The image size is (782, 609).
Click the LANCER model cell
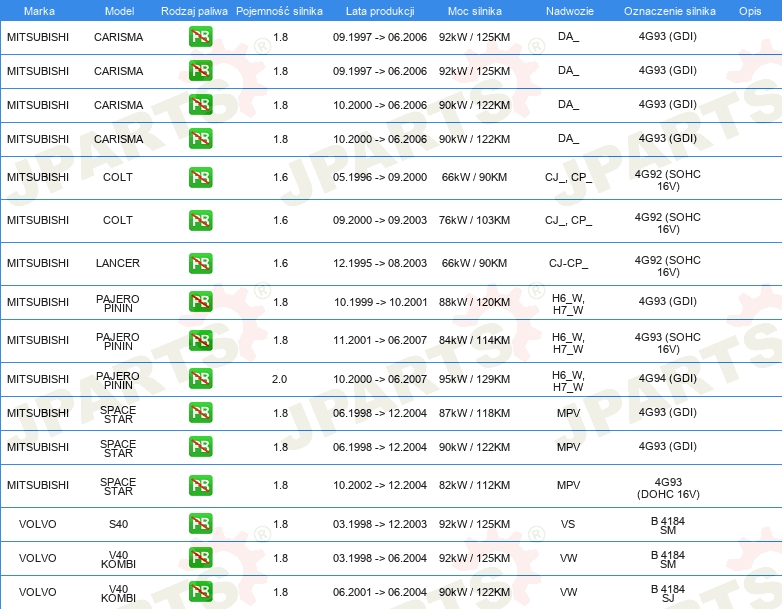118,263
